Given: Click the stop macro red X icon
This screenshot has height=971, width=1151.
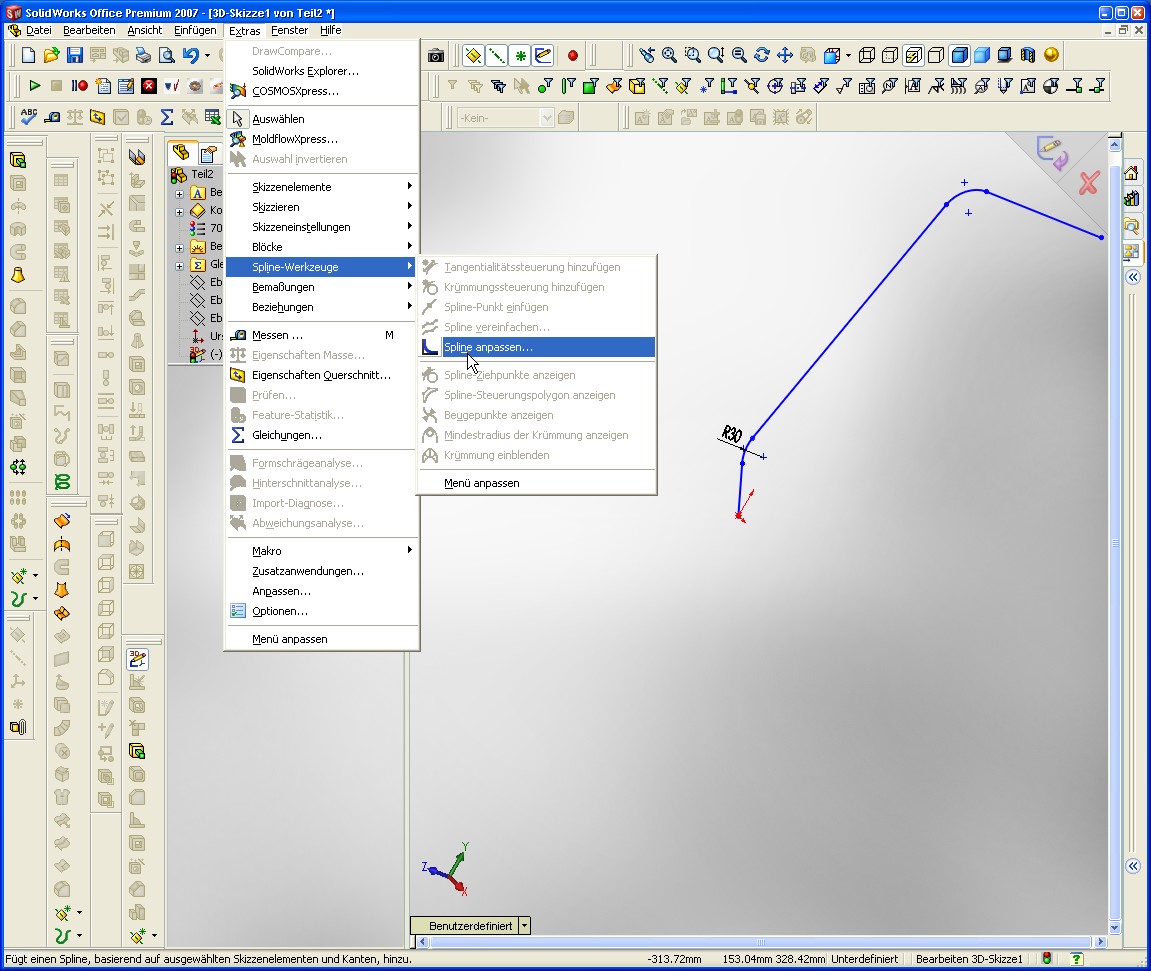Looking at the screenshot, I should click(149, 86).
